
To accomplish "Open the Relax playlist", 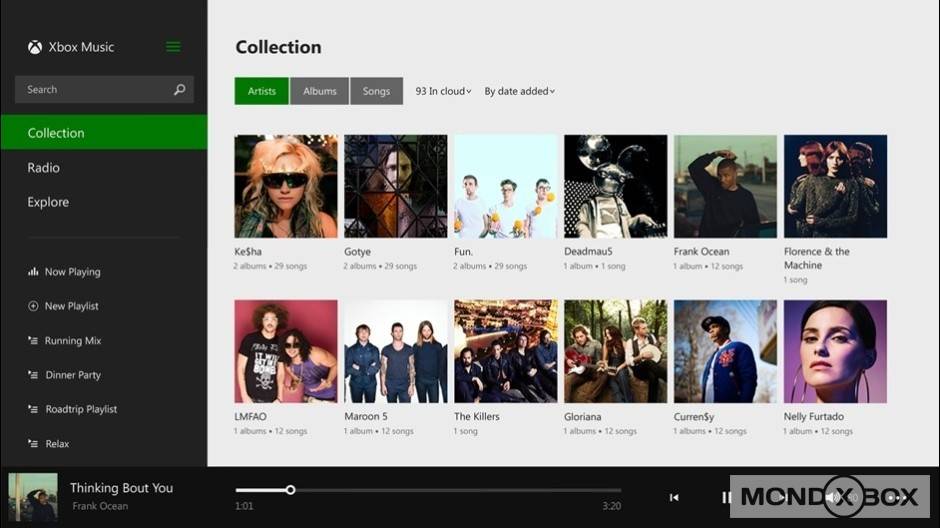I will tap(57, 444).
